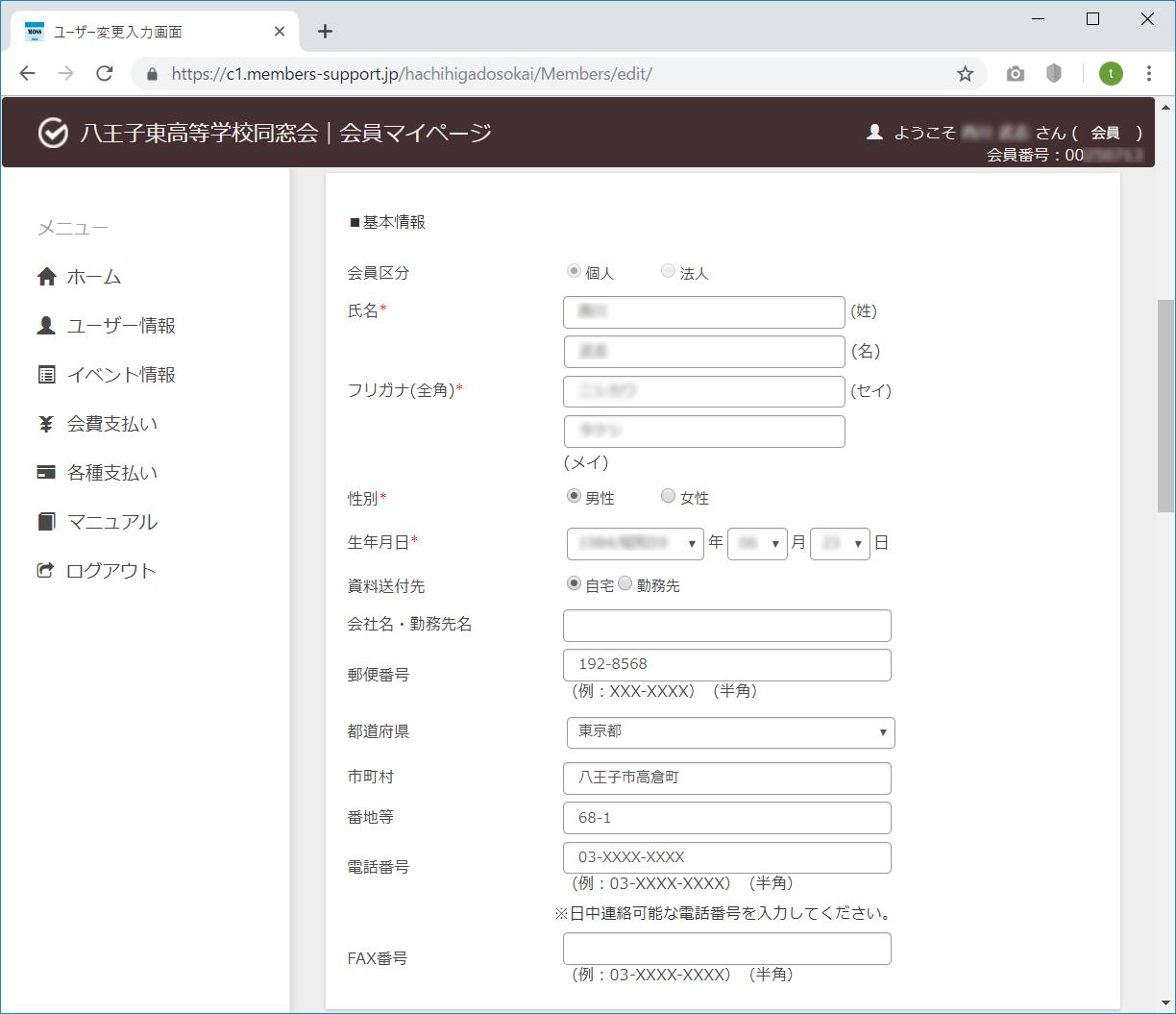1176x1014 pixels.
Task: Open マニュアル from the sidebar
Action: pyautogui.click(x=112, y=522)
